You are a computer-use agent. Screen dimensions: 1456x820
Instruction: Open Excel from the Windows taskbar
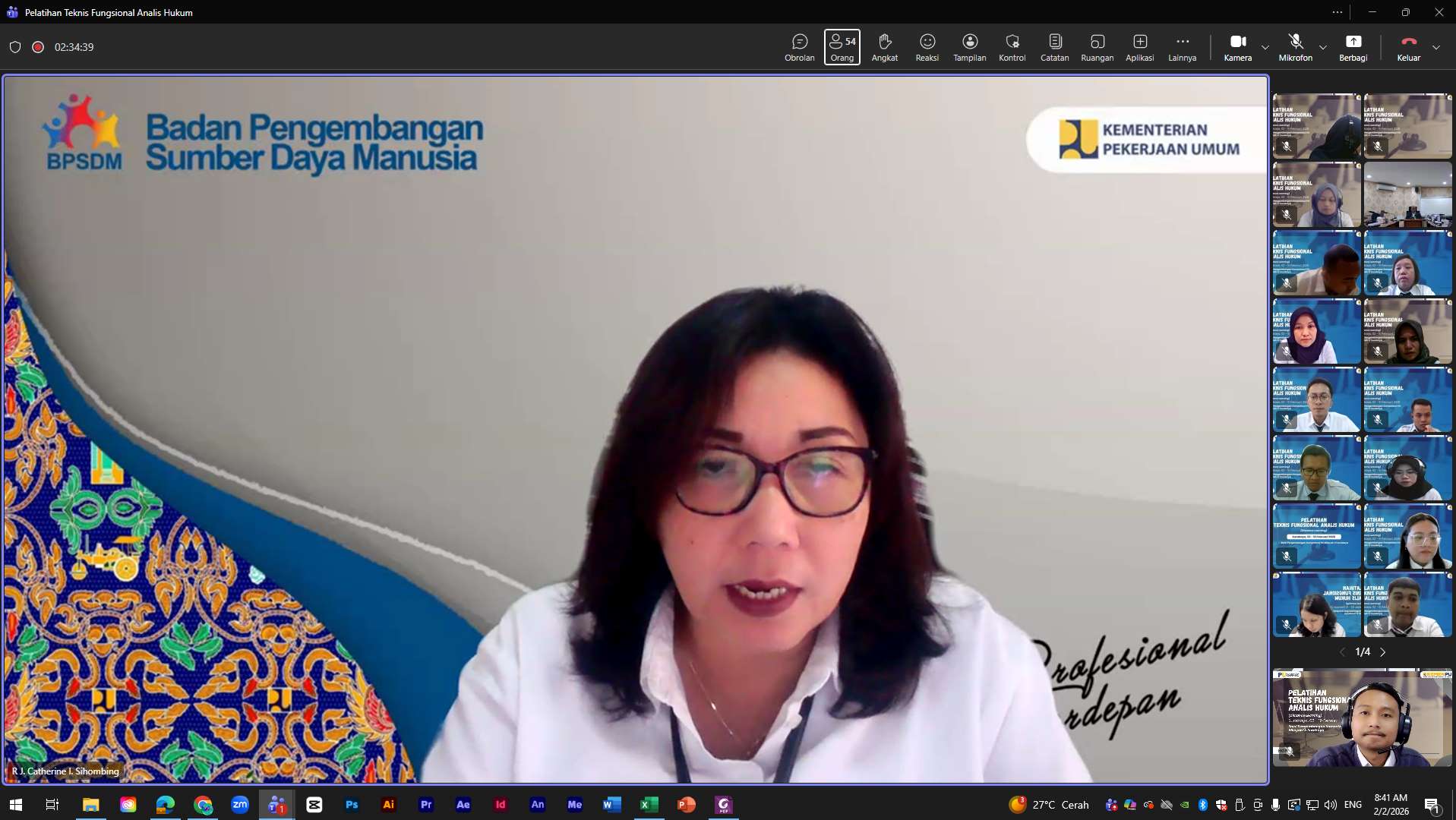pos(649,805)
